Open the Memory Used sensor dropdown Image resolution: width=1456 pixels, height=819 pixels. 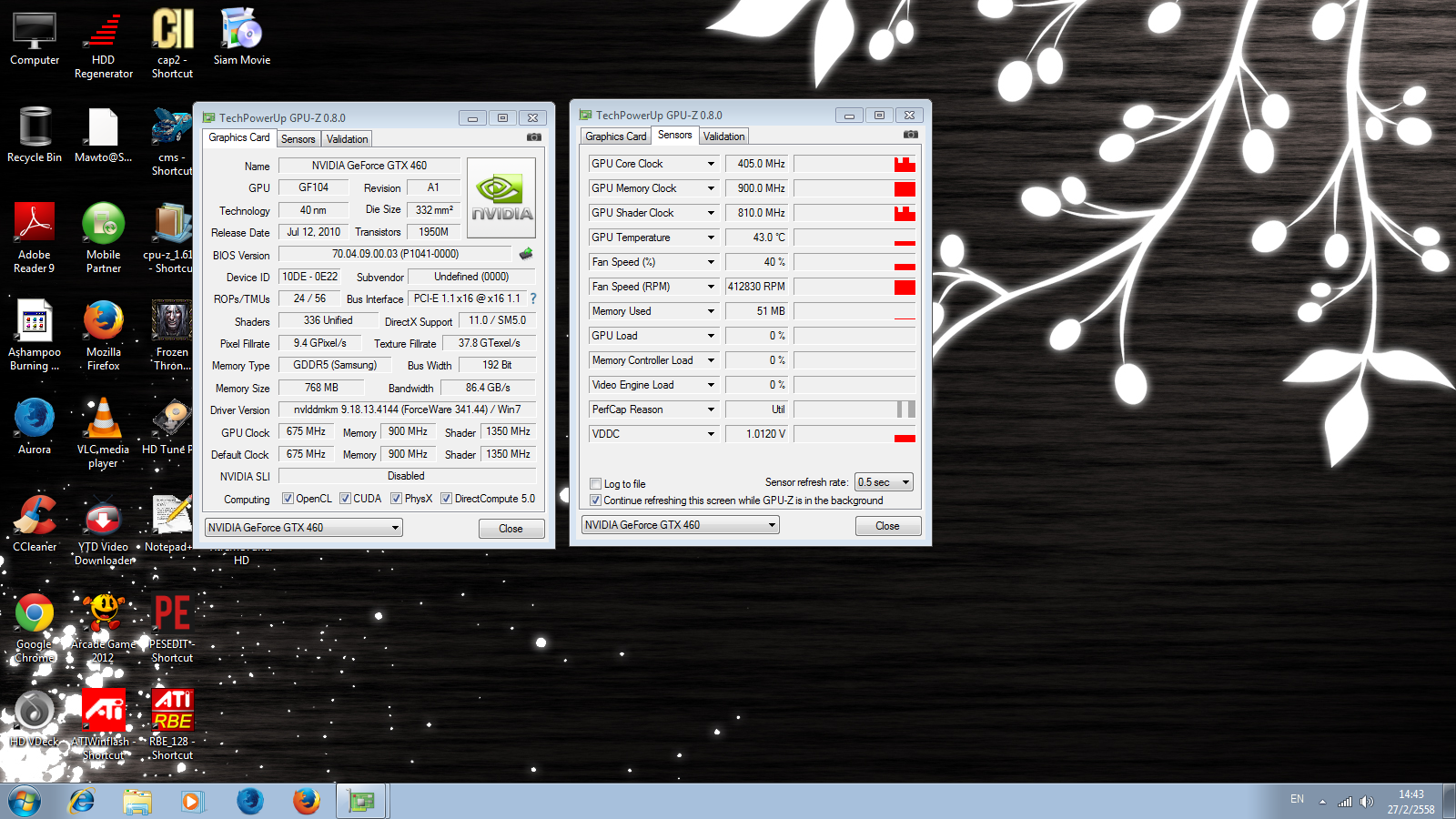[x=711, y=311]
